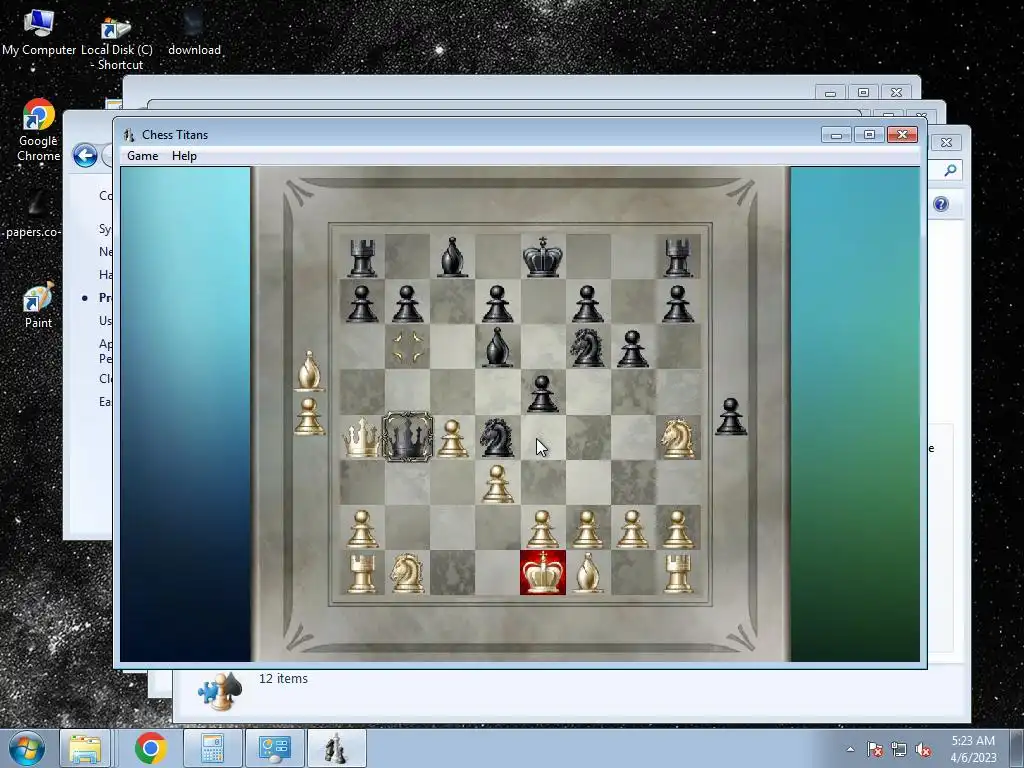The image size is (1024, 768).
Task: Open the clock showing 5:23 AM
Action: pos(973,749)
